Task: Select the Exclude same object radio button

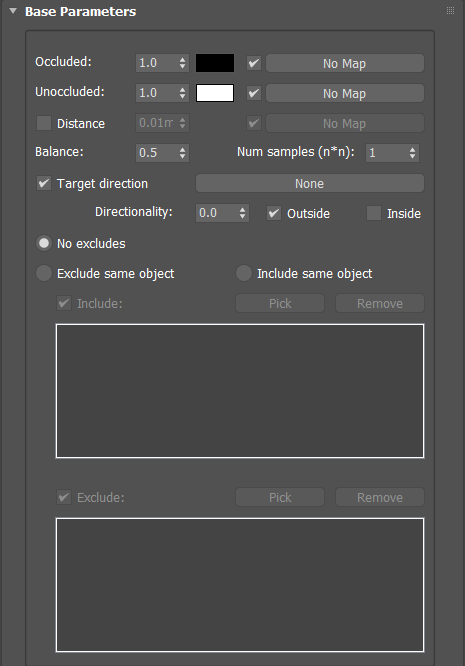Action: 44,273
